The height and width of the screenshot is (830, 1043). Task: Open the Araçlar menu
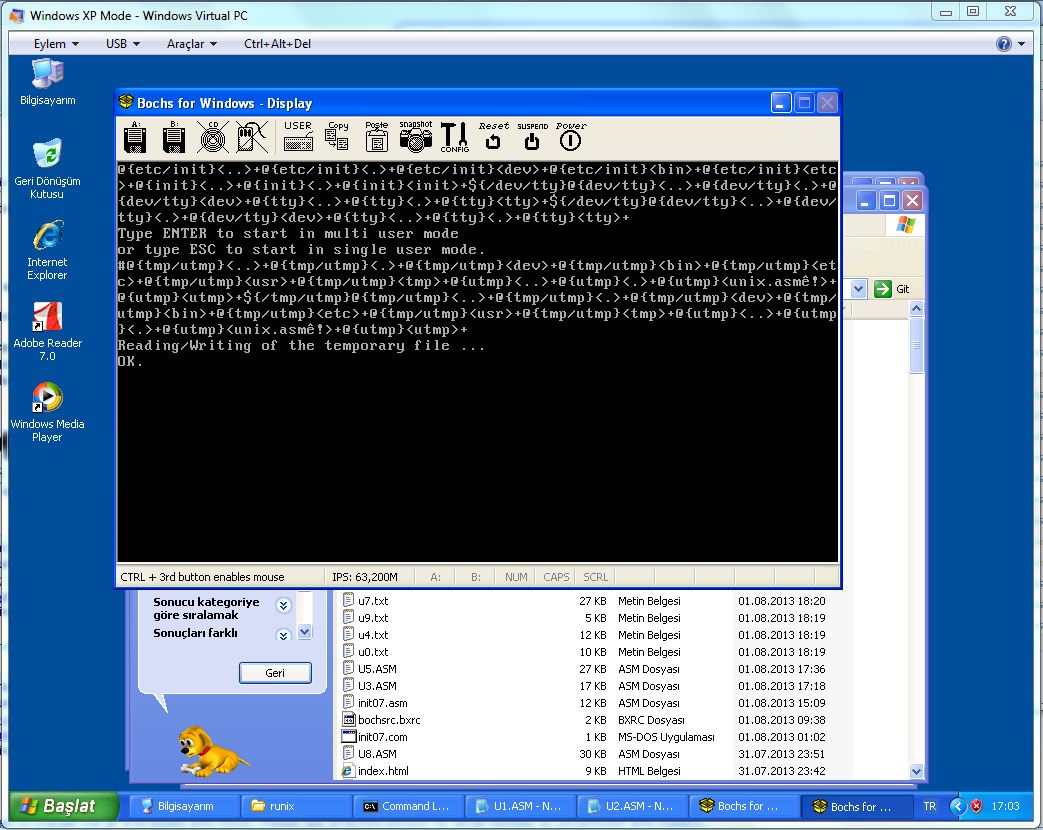192,44
